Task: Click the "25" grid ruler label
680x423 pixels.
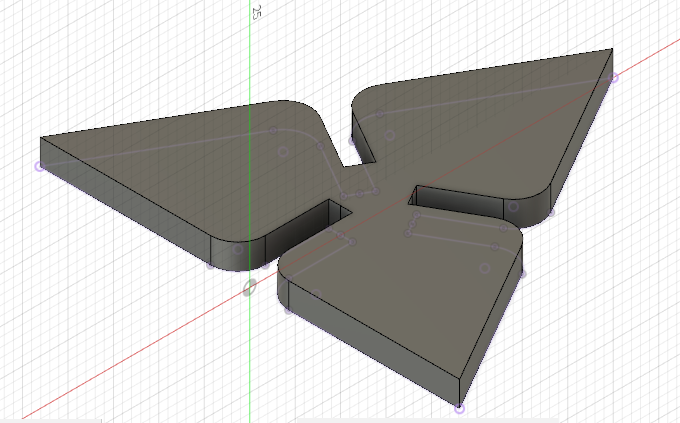Action: (x=256, y=12)
